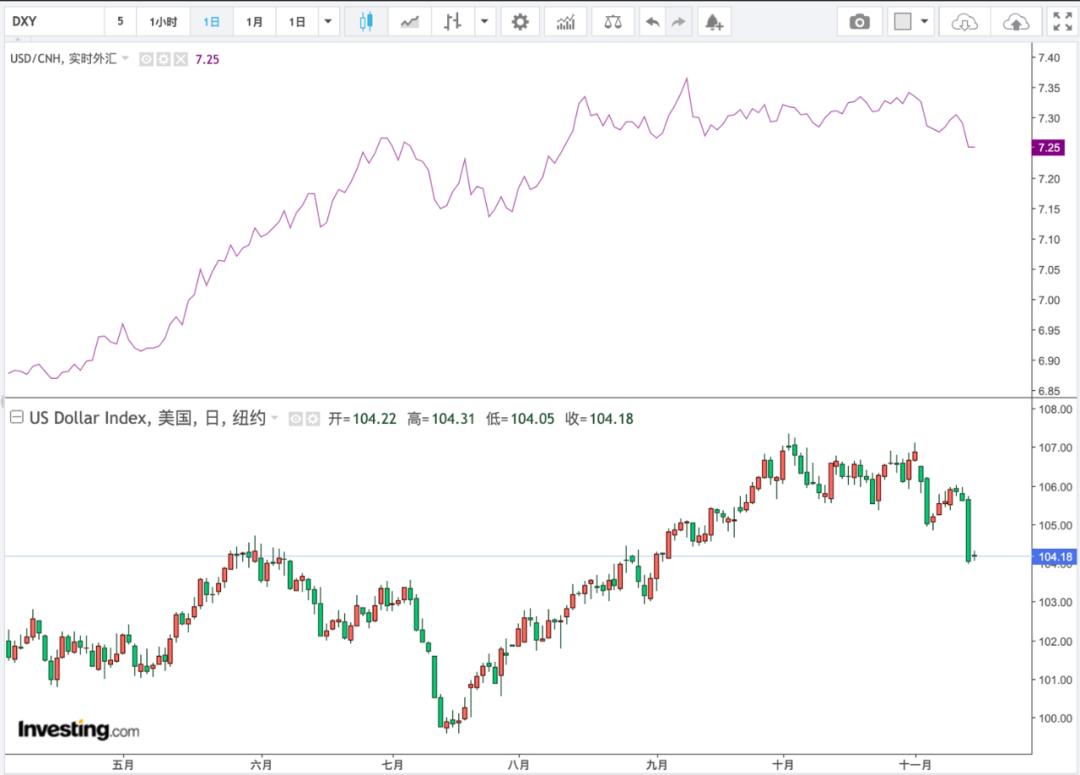Add a price alert bell icon
The image size is (1080, 775).
click(714, 22)
